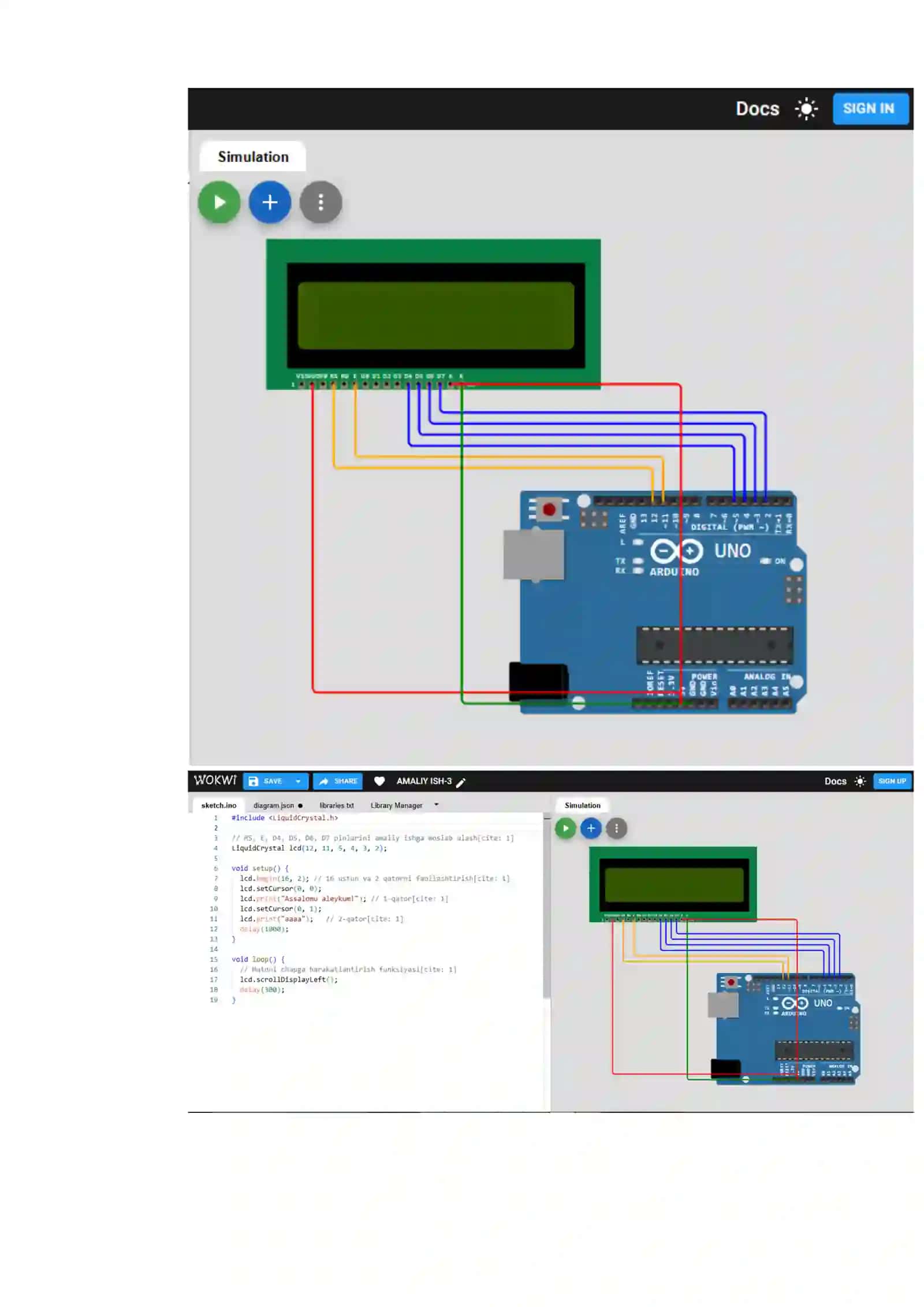This screenshot has width=924, height=1307.
Task: Click the void setup() line
Action: [x=260, y=868]
